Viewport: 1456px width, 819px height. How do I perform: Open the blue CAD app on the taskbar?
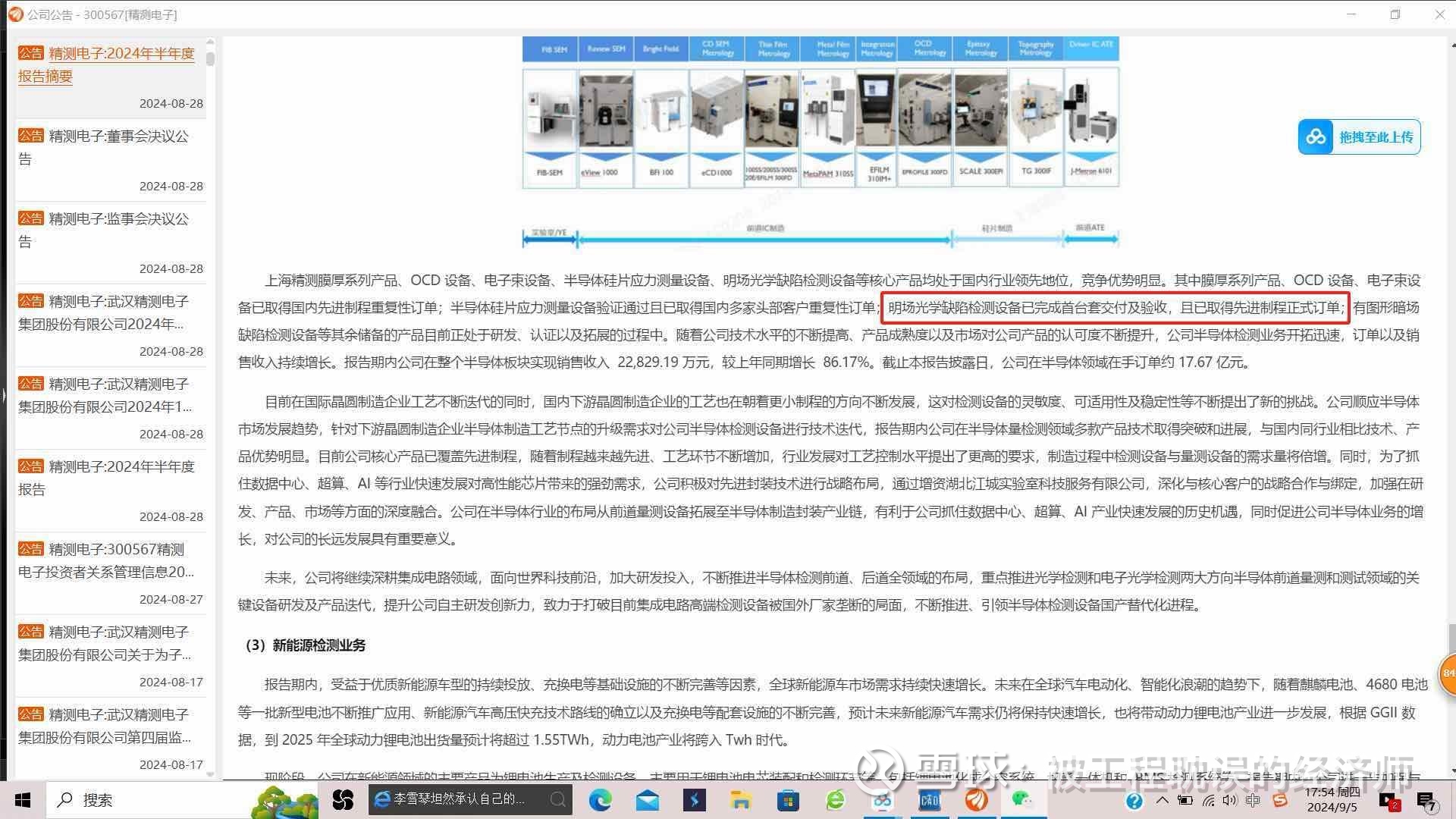click(x=929, y=800)
